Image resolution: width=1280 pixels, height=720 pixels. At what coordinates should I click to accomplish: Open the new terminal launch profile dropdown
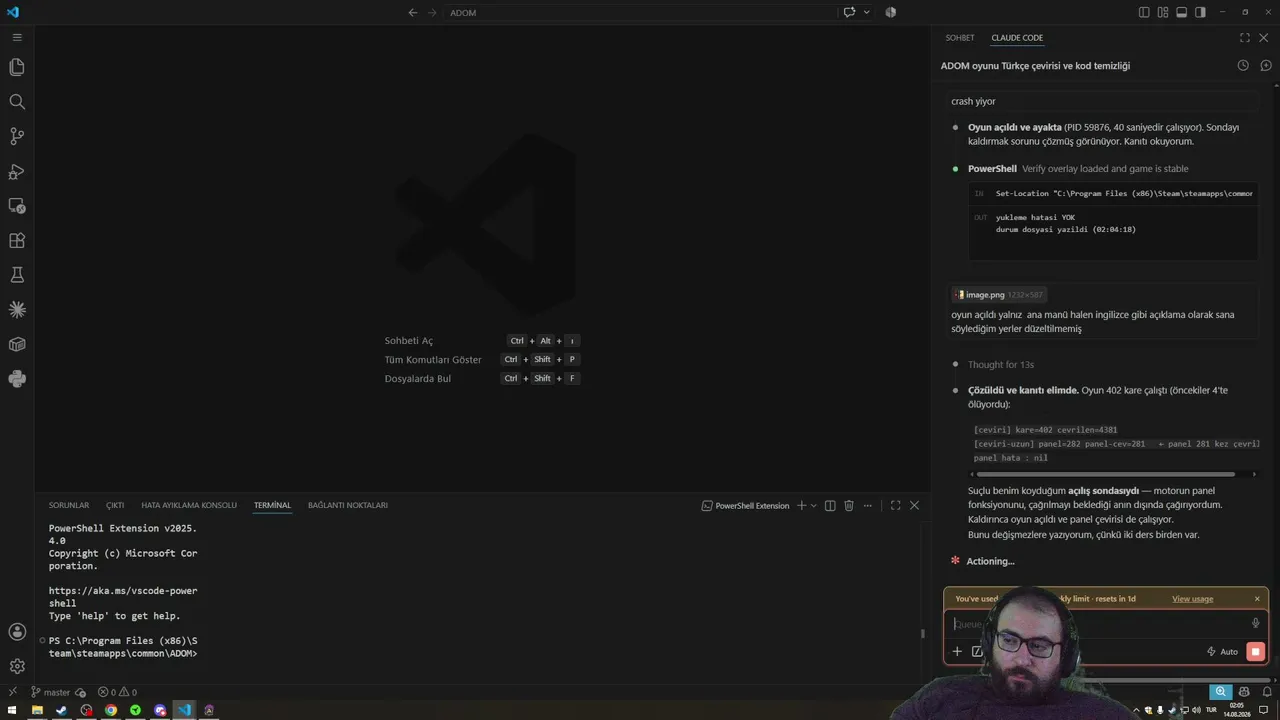814,506
